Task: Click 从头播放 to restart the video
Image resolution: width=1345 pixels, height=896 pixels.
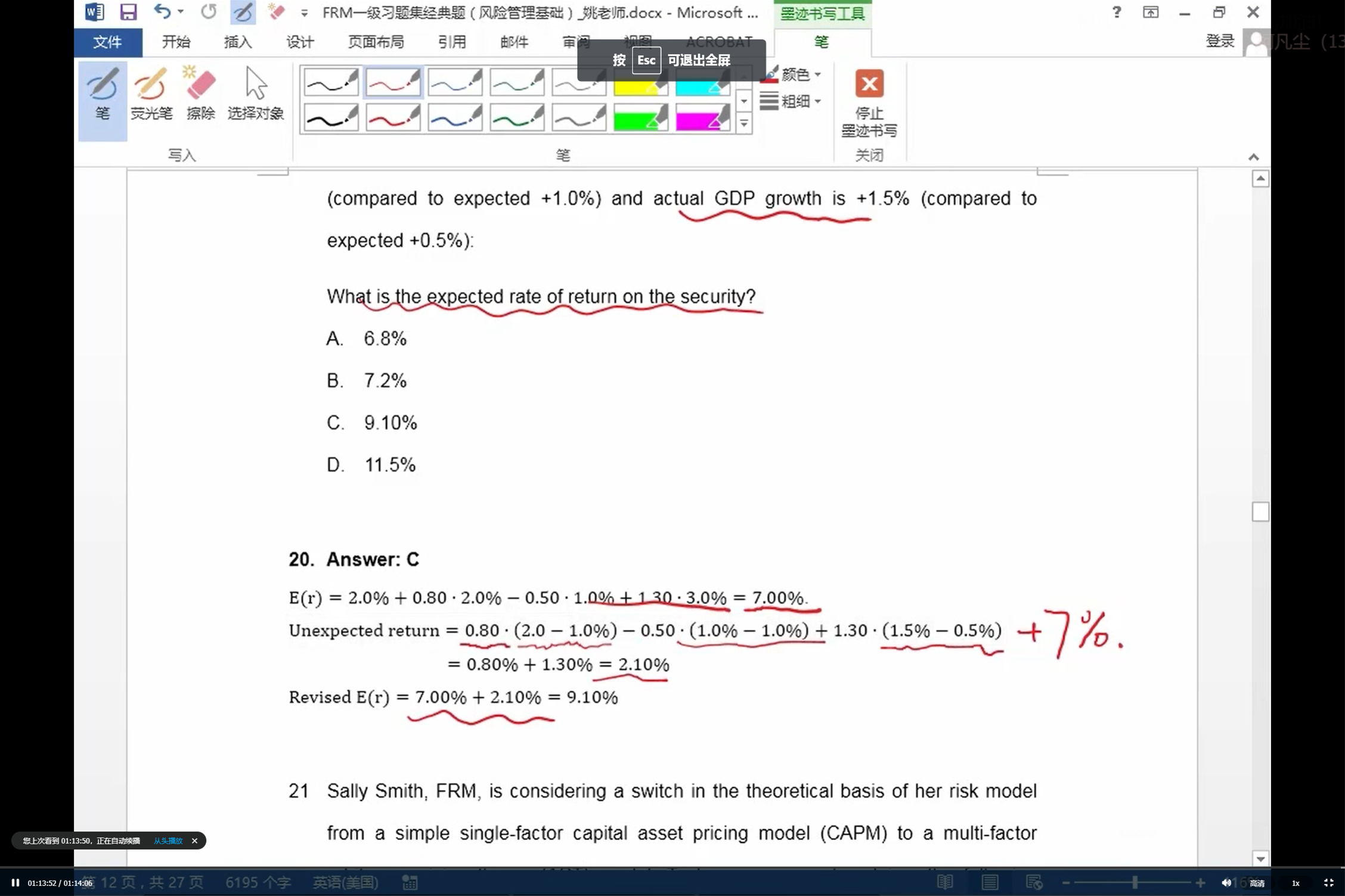Action: [x=168, y=841]
